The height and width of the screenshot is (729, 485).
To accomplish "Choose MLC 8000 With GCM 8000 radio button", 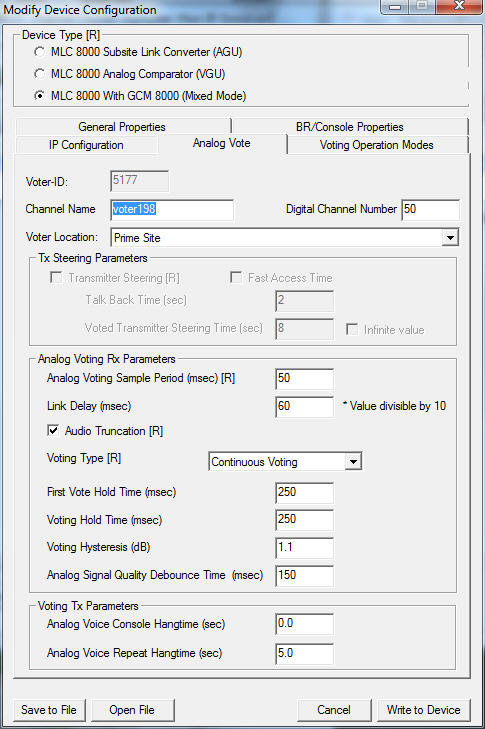I will coord(40,96).
